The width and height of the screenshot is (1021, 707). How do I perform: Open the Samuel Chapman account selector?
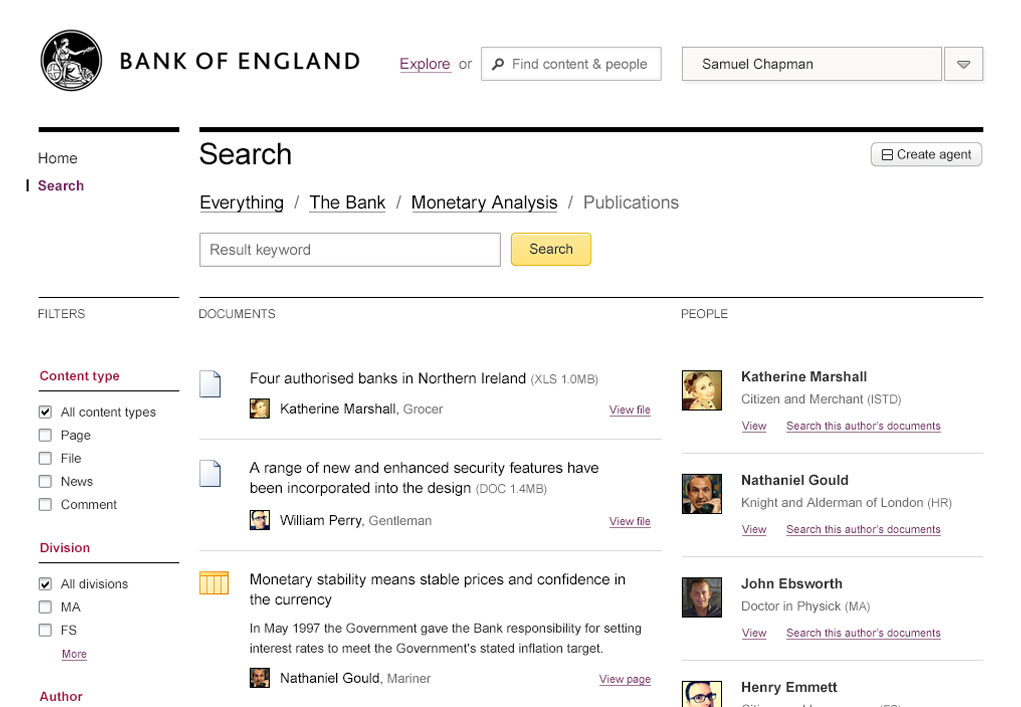tap(811, 64)
